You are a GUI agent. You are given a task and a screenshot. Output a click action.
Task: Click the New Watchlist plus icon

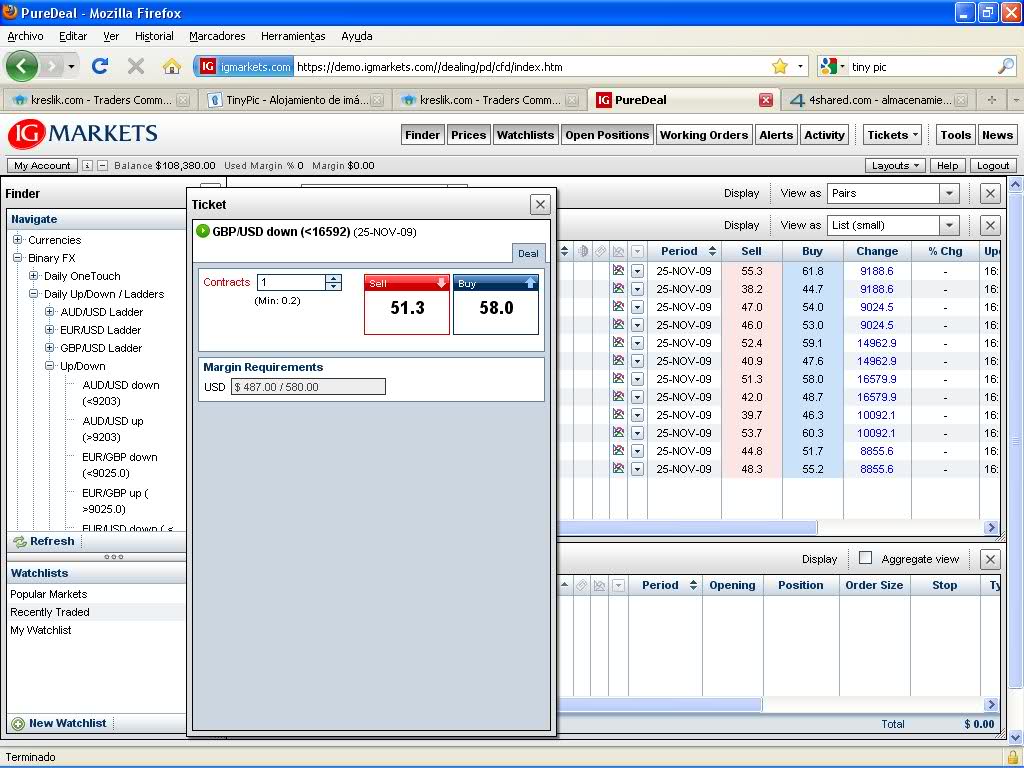pos(18,724)
